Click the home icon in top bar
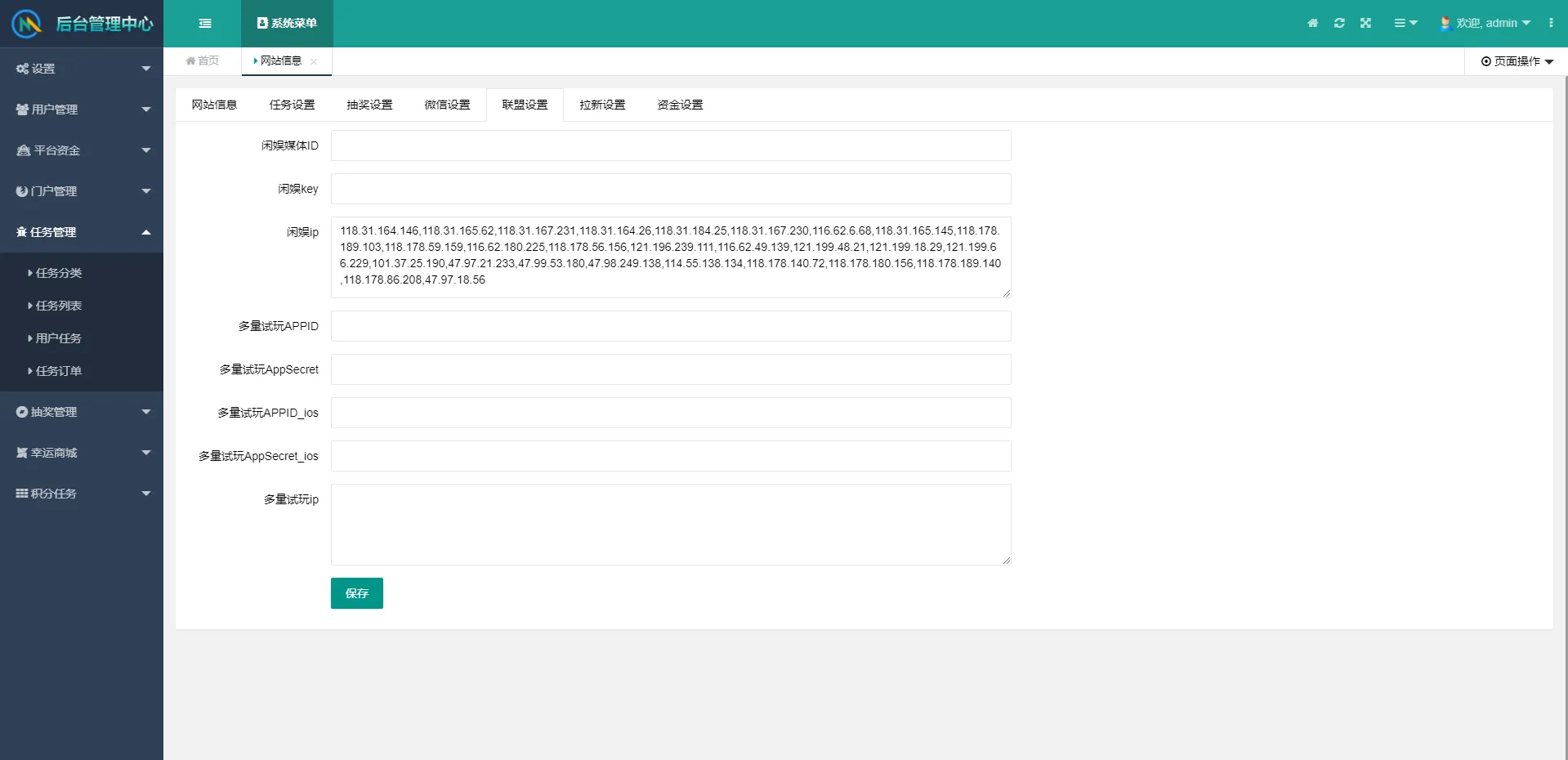Viewport: 1568px width, 760px height. click(1312, 23)
